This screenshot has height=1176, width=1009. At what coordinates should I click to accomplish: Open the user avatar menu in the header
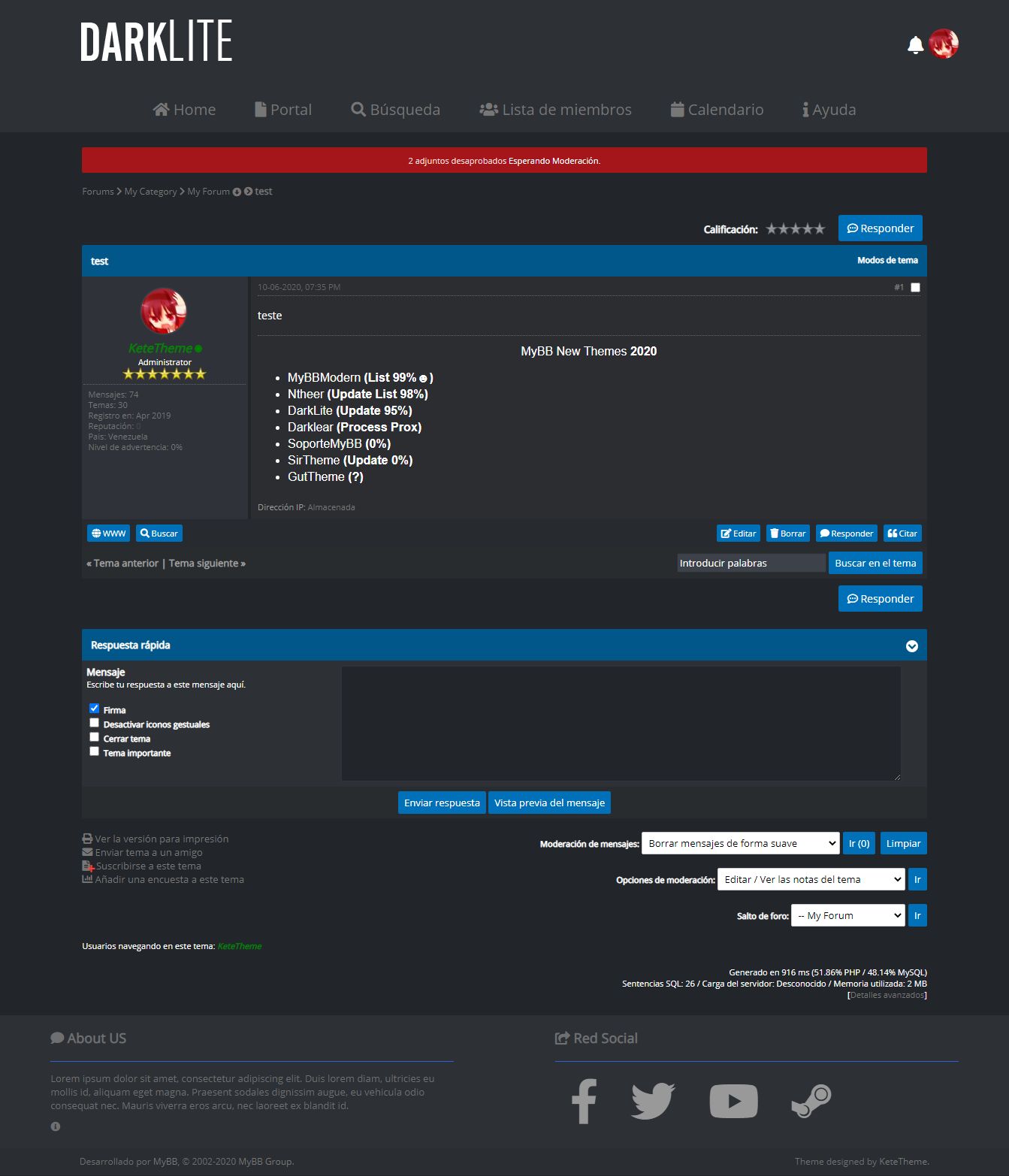[944, 44]
